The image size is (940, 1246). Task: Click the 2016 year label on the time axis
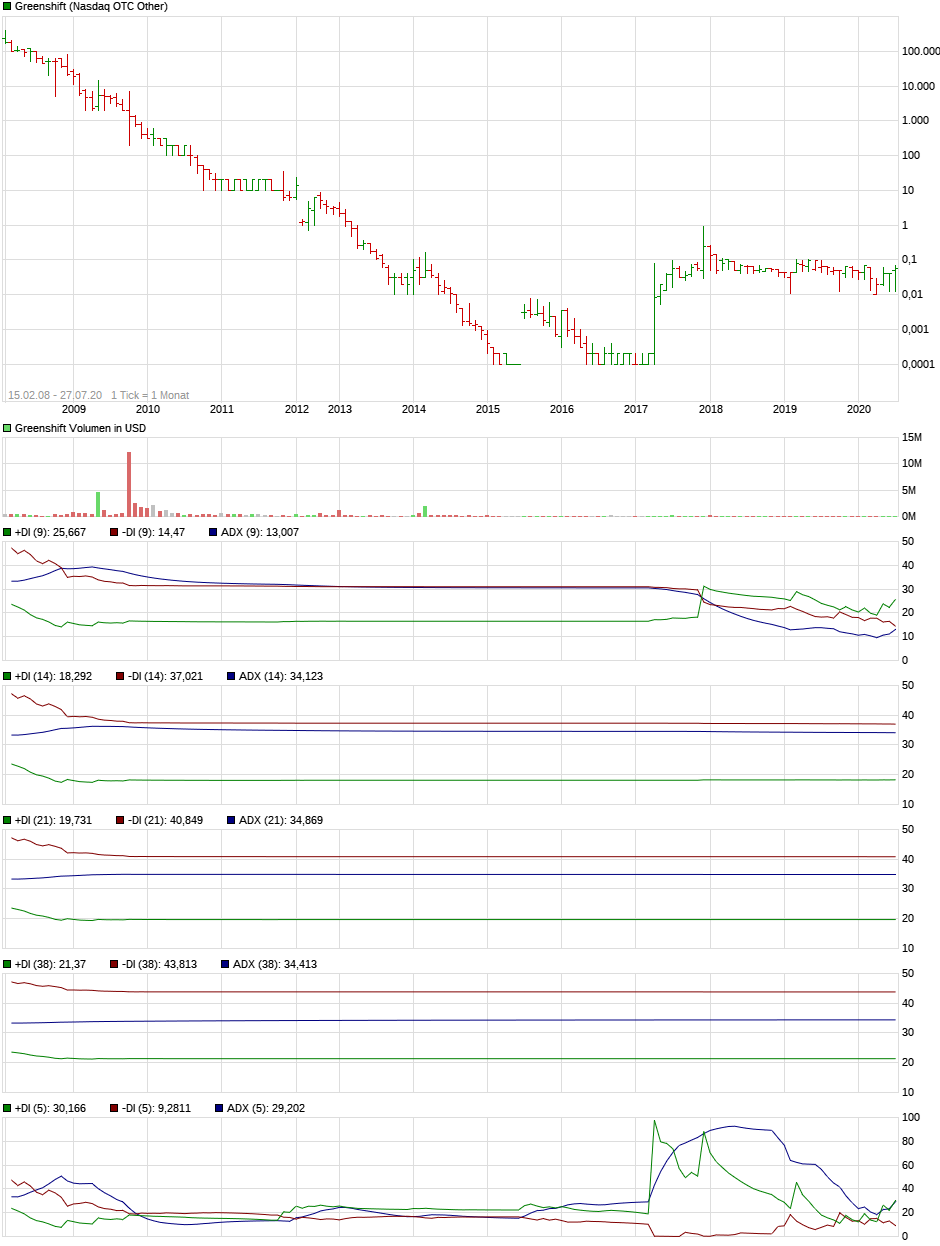point(562,409)
